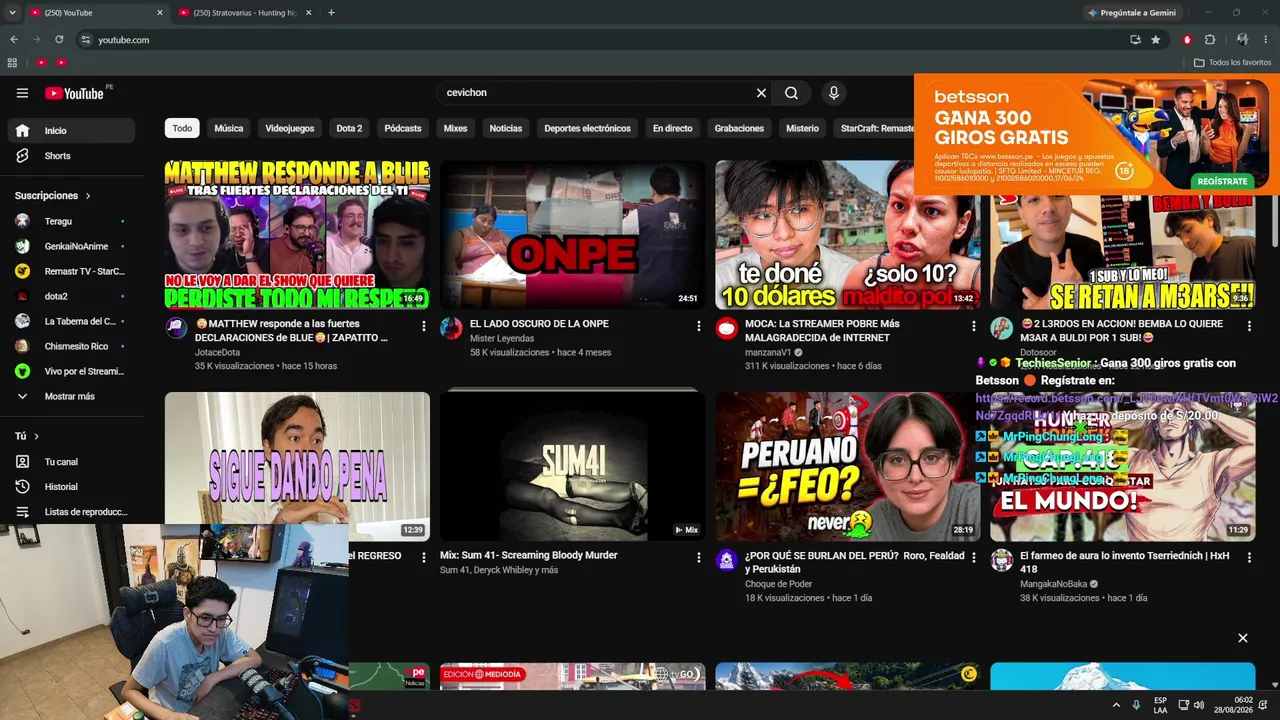Select the 'Pódcasts' filter chip
The image size is (1280, 720).
click(403, 128)
